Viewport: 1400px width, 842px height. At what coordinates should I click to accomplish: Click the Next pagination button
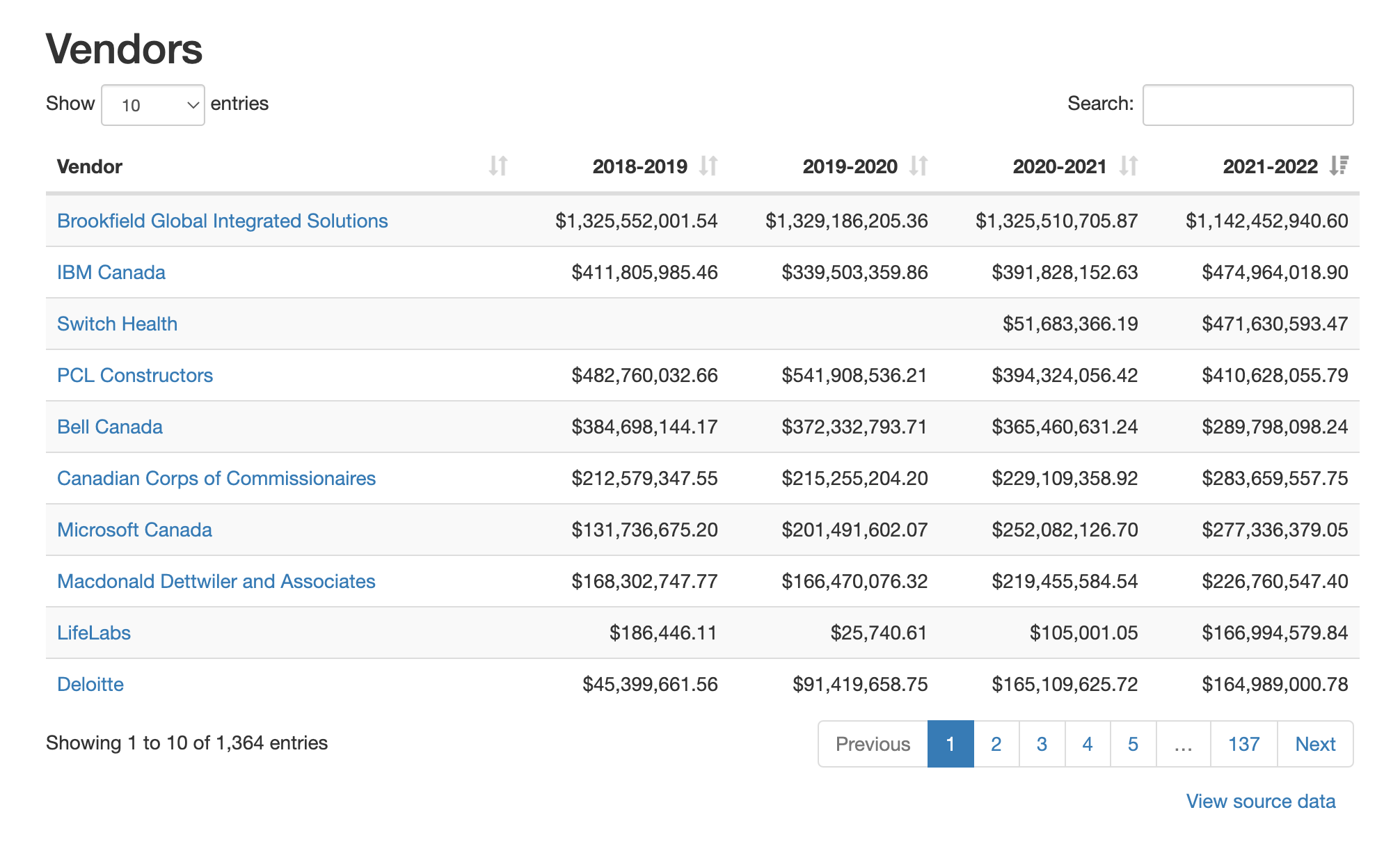tap(1315, 744)
